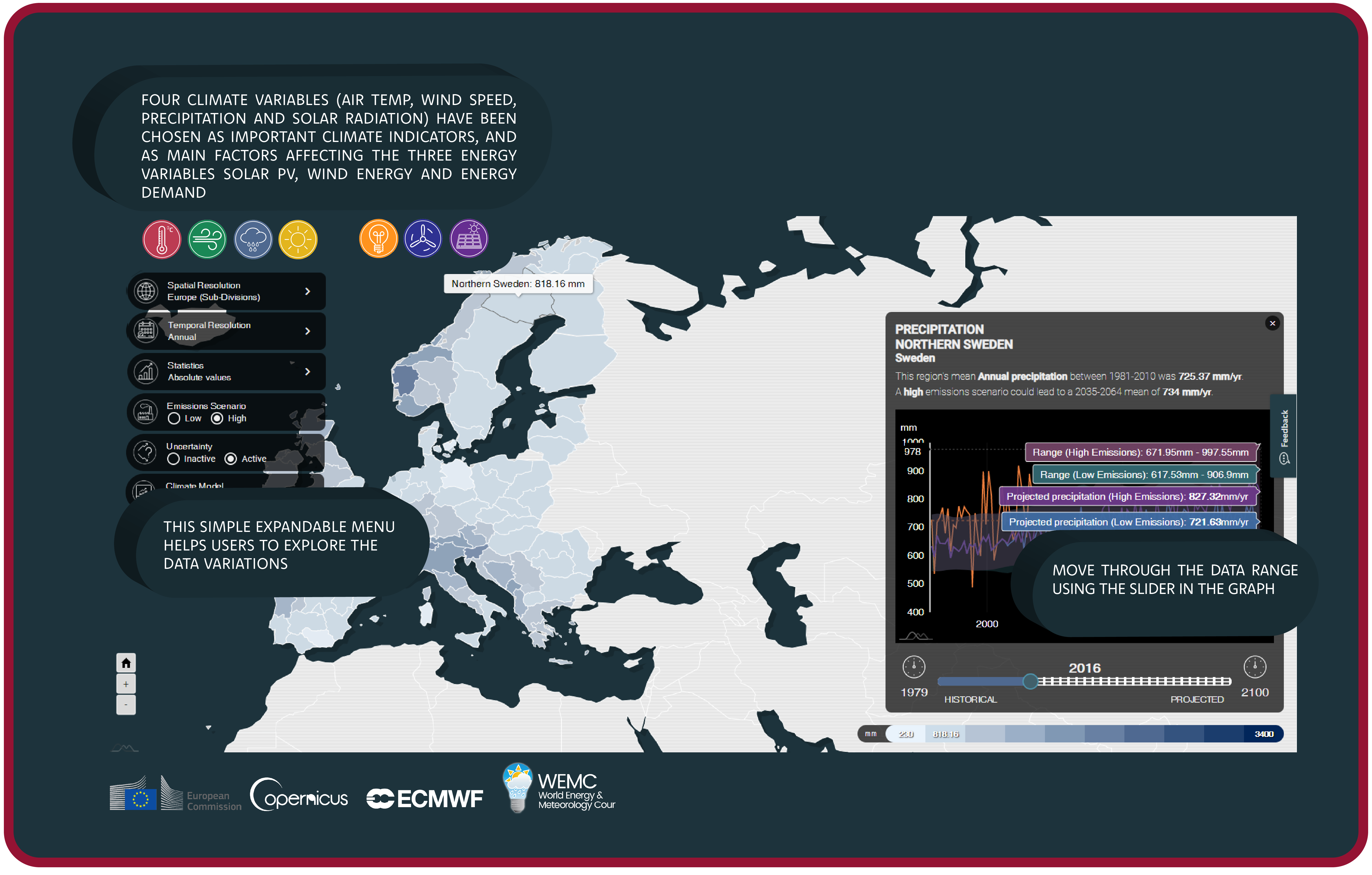The image size is (1372, 875).
Task: Zoom out the map with minus button
Action: coord(126,705)
